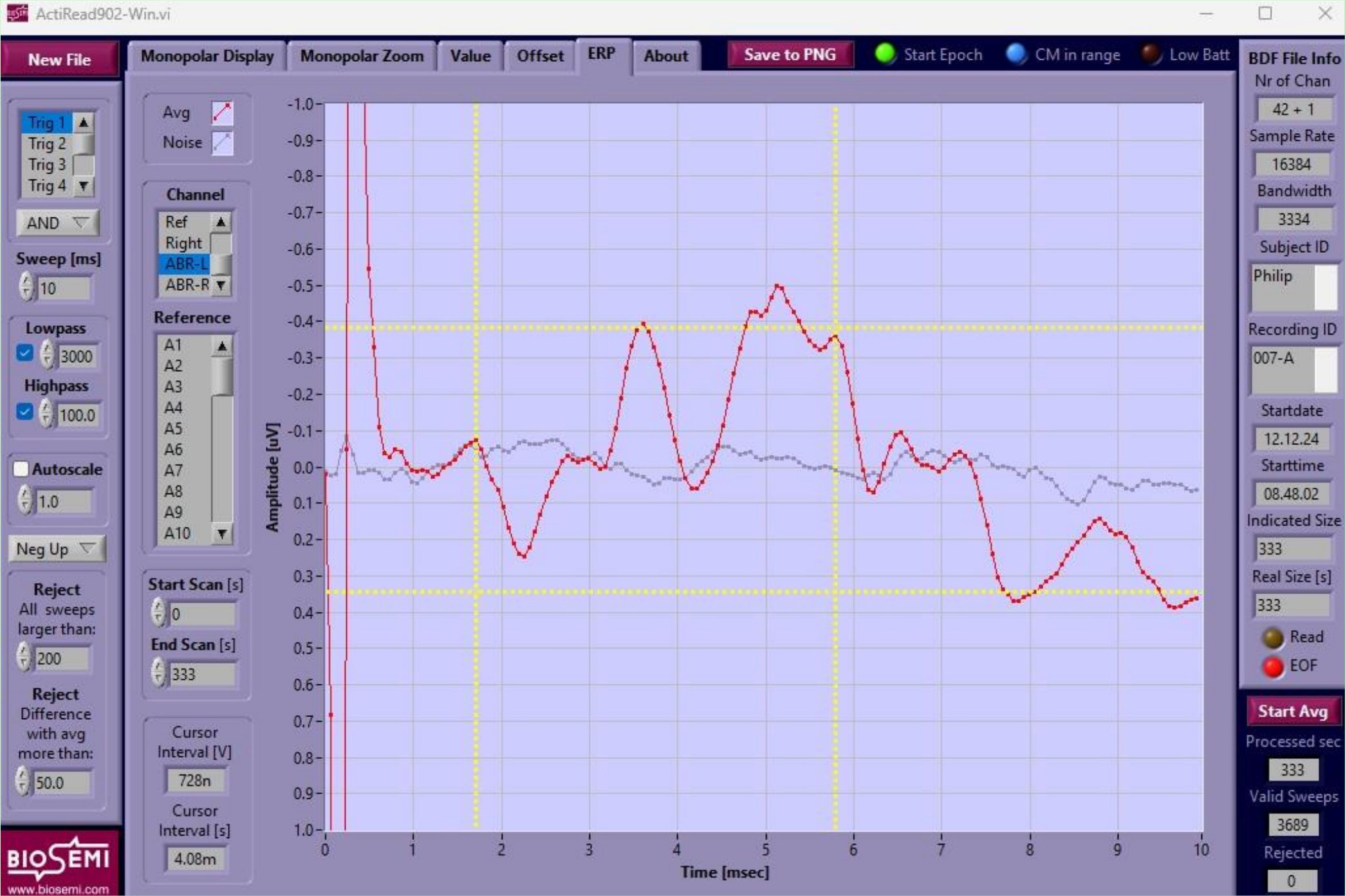Enable the Autoscale checkbox
The image size is (1345, 896).
tap(21, 469)
